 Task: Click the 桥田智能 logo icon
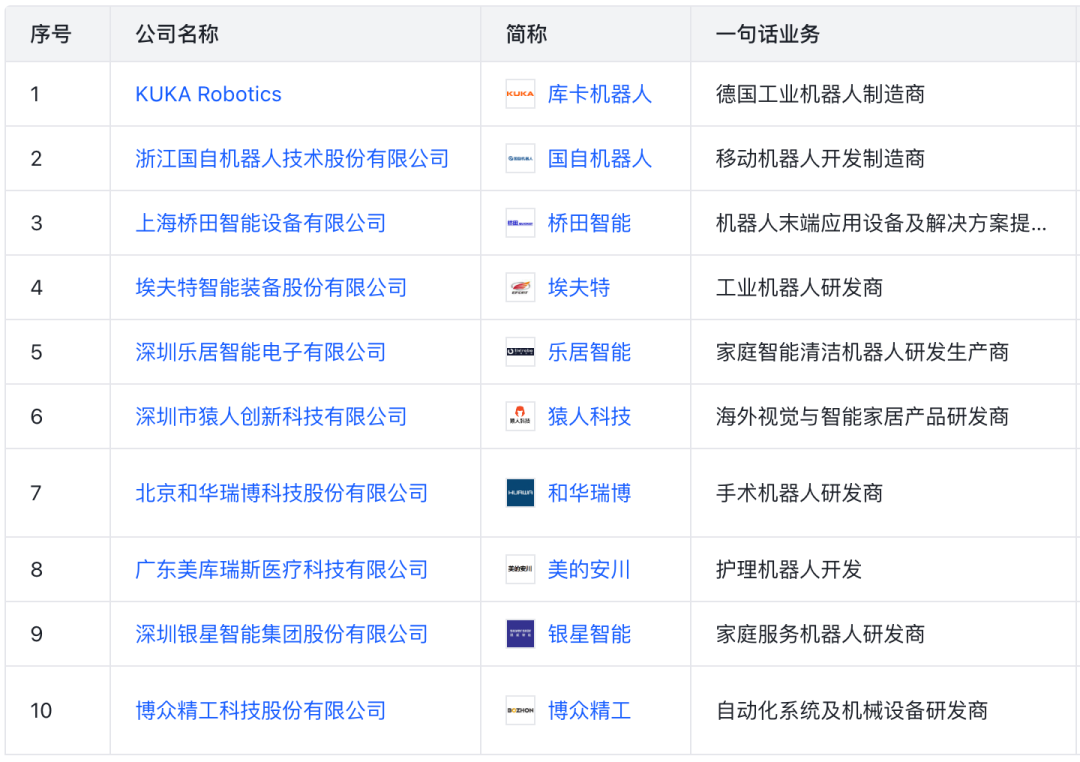pos(520,223)
